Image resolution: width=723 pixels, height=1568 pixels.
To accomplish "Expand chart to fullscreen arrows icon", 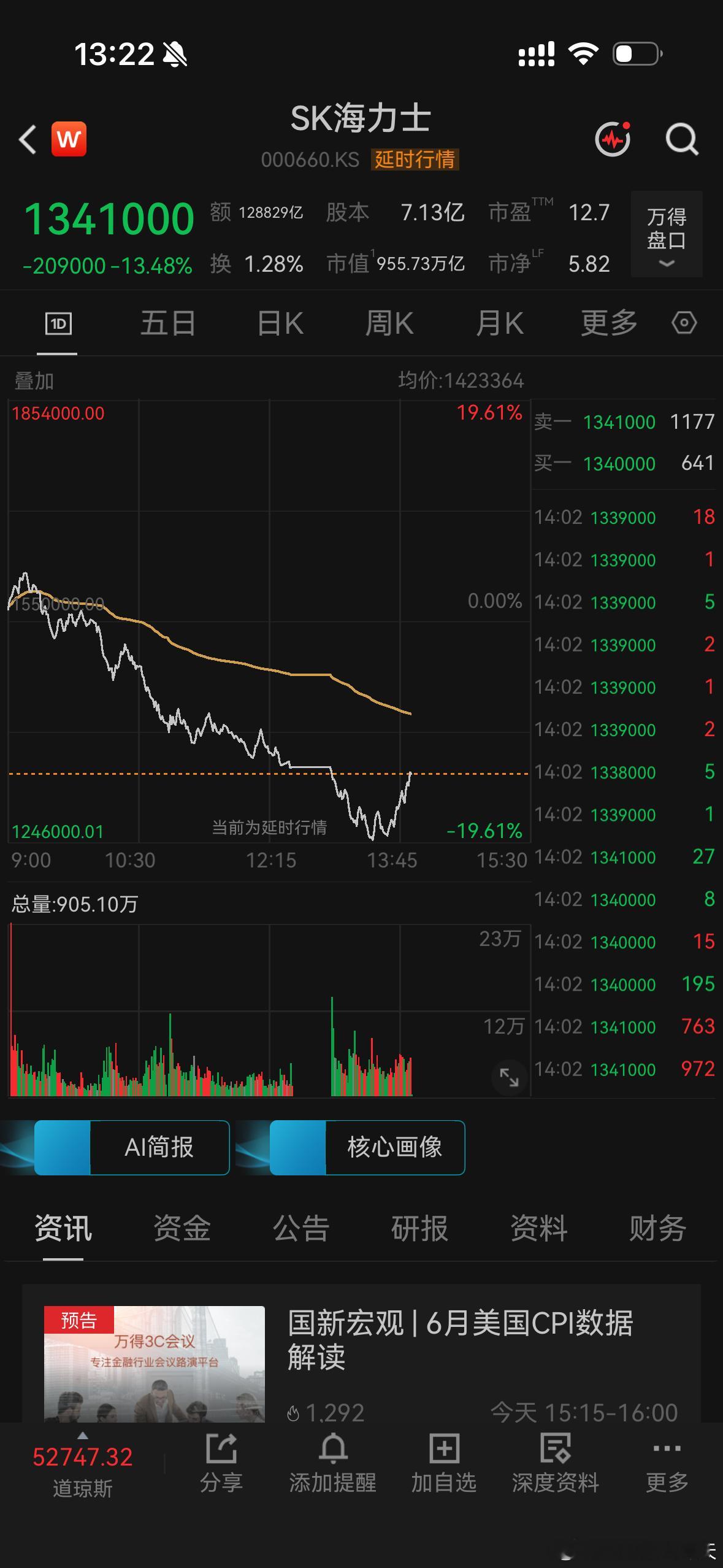I will (510, 1077).
